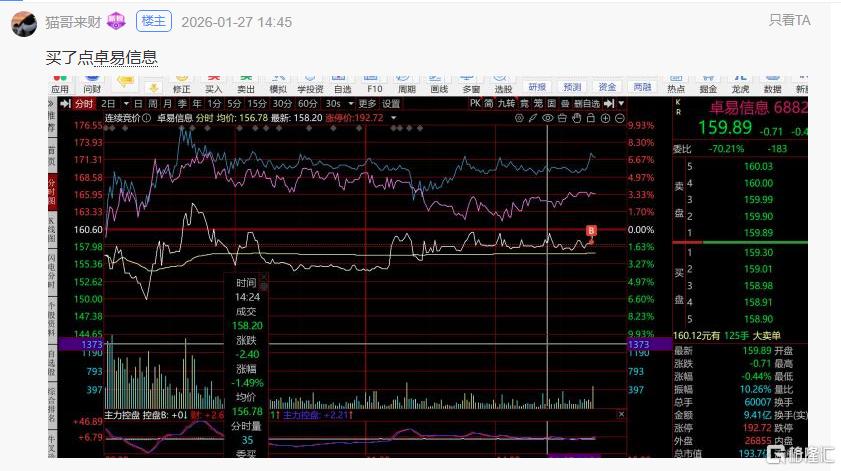Click the 研报 research button

point(537,87)
